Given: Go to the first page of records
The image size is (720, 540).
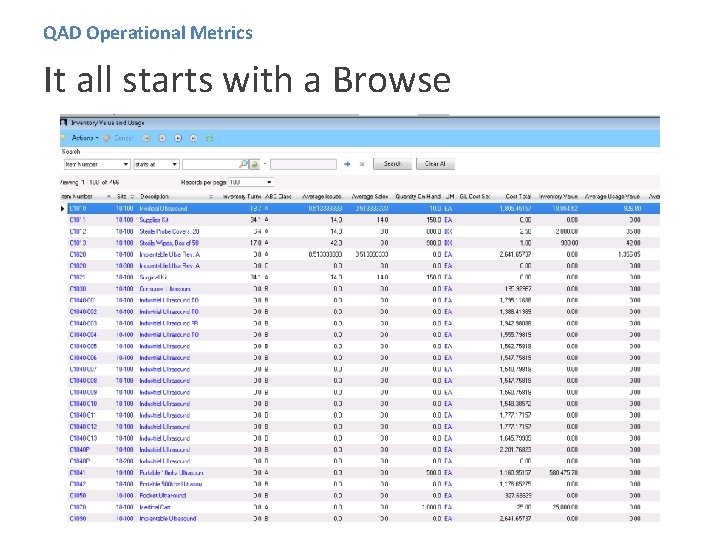Looking at the screenshot, I should 146,138.
